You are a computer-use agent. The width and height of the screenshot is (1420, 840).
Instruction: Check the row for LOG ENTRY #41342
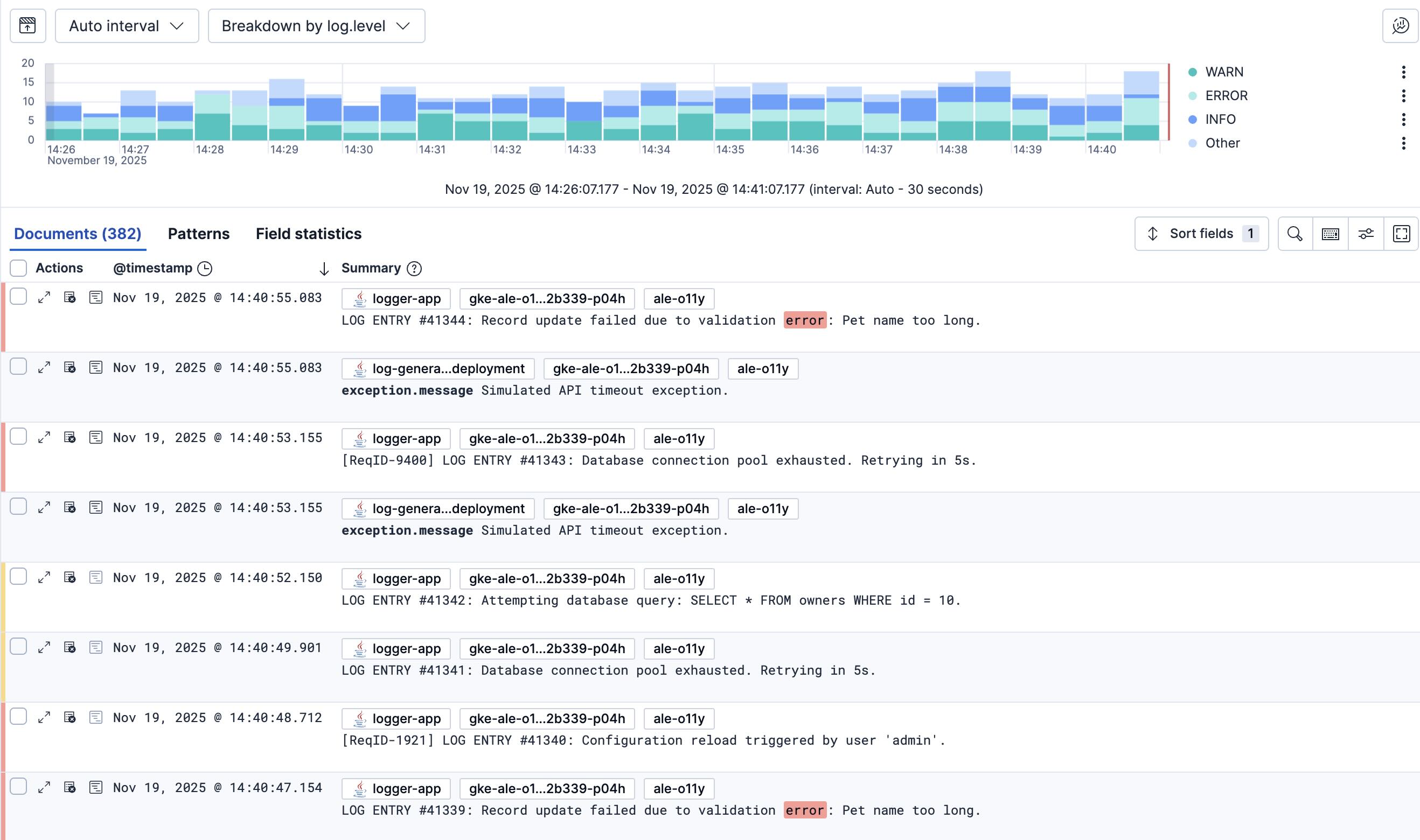point(19,577)
